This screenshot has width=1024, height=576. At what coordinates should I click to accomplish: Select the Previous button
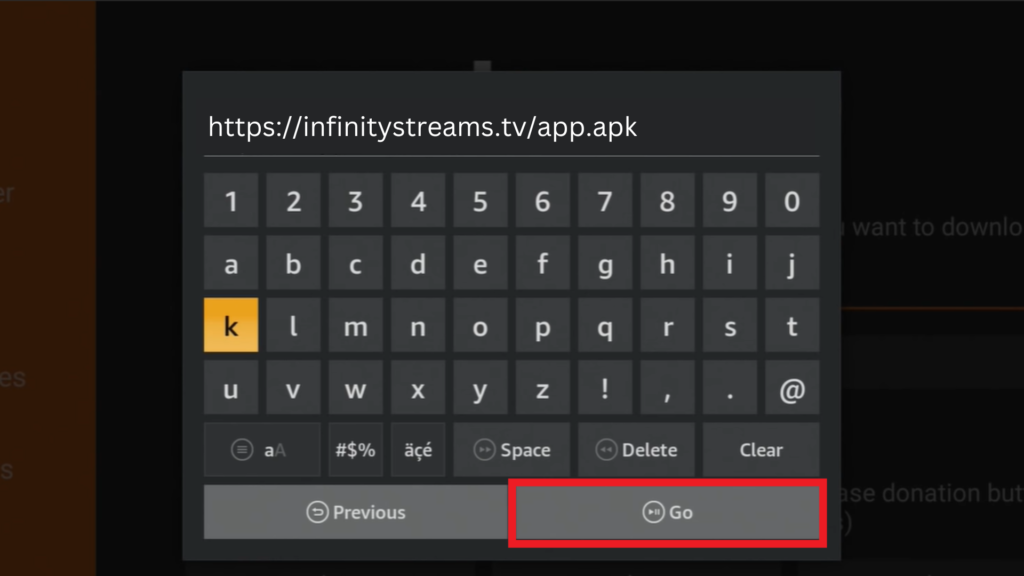pos(356,513)
